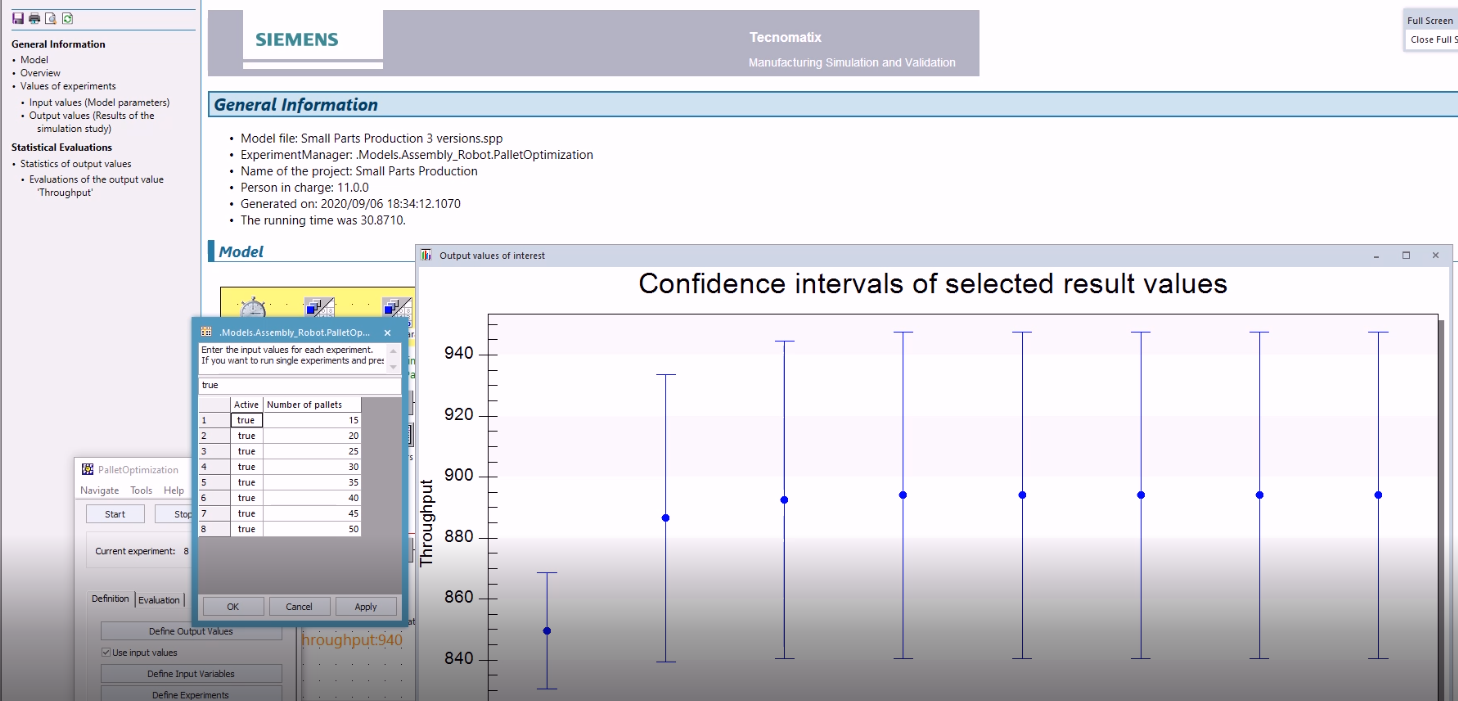Select the pallets cell with value 20

tap(312, 436)
